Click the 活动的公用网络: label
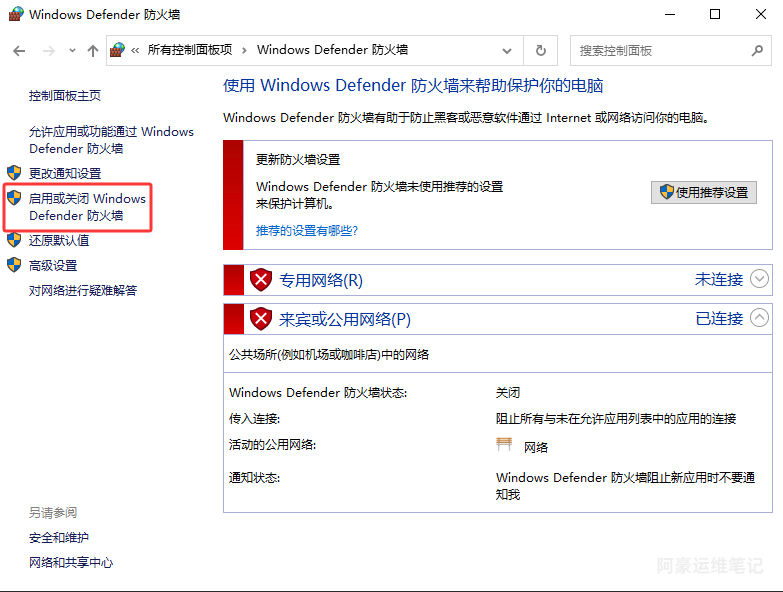This screenshot has width=783, height=592. click(273, 445)
